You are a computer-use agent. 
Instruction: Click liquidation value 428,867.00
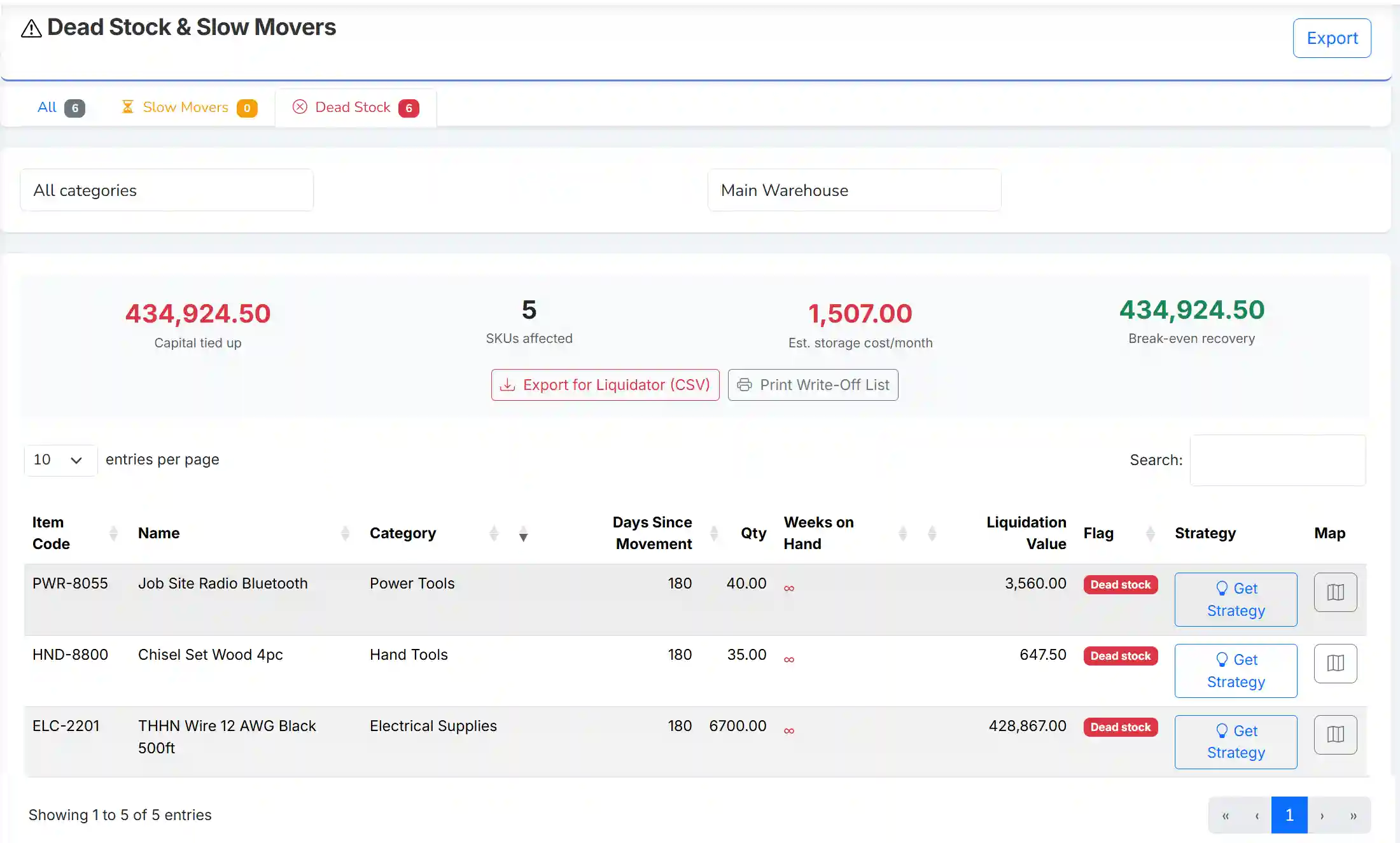coord(1027,726)
